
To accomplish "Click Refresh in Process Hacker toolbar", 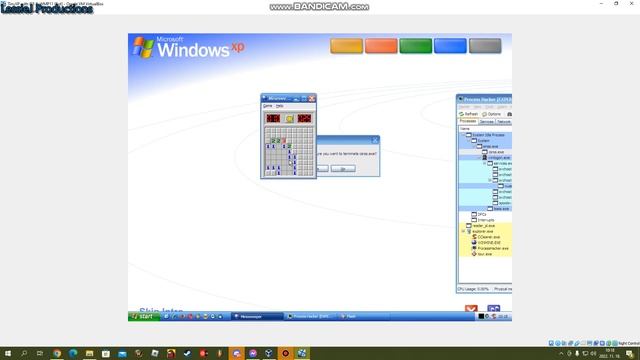I will point(469,114).
